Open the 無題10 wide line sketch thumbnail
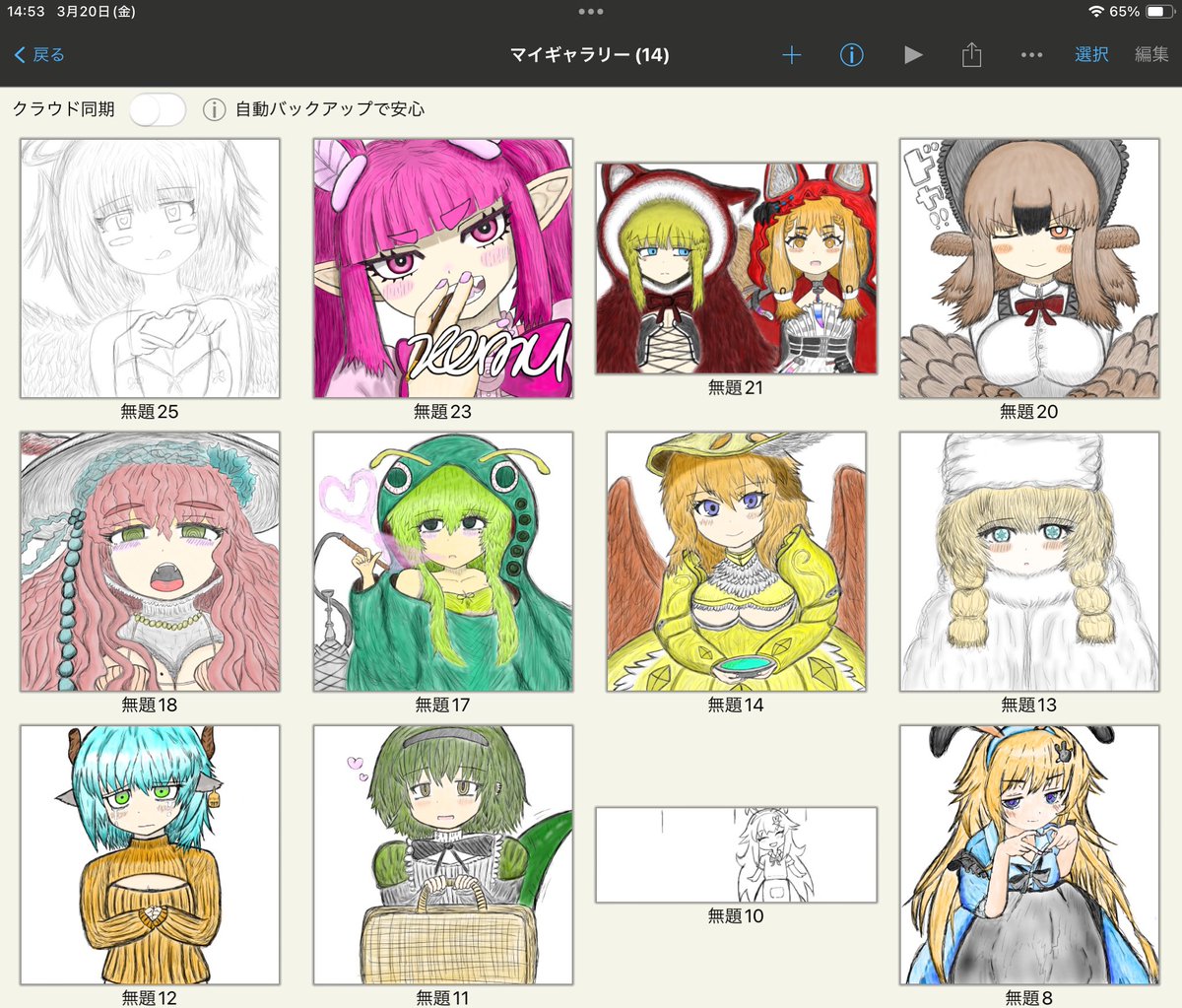The width and height of the screenshot is (1182, 1008). click(x=736, y=855)
